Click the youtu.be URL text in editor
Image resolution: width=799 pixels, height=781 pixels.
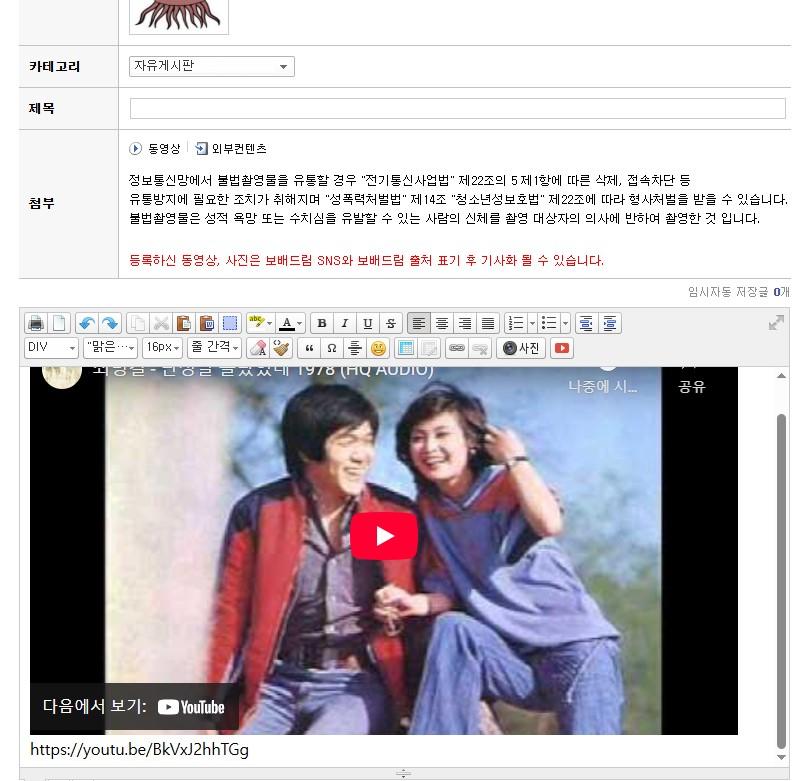pos(139,749)
